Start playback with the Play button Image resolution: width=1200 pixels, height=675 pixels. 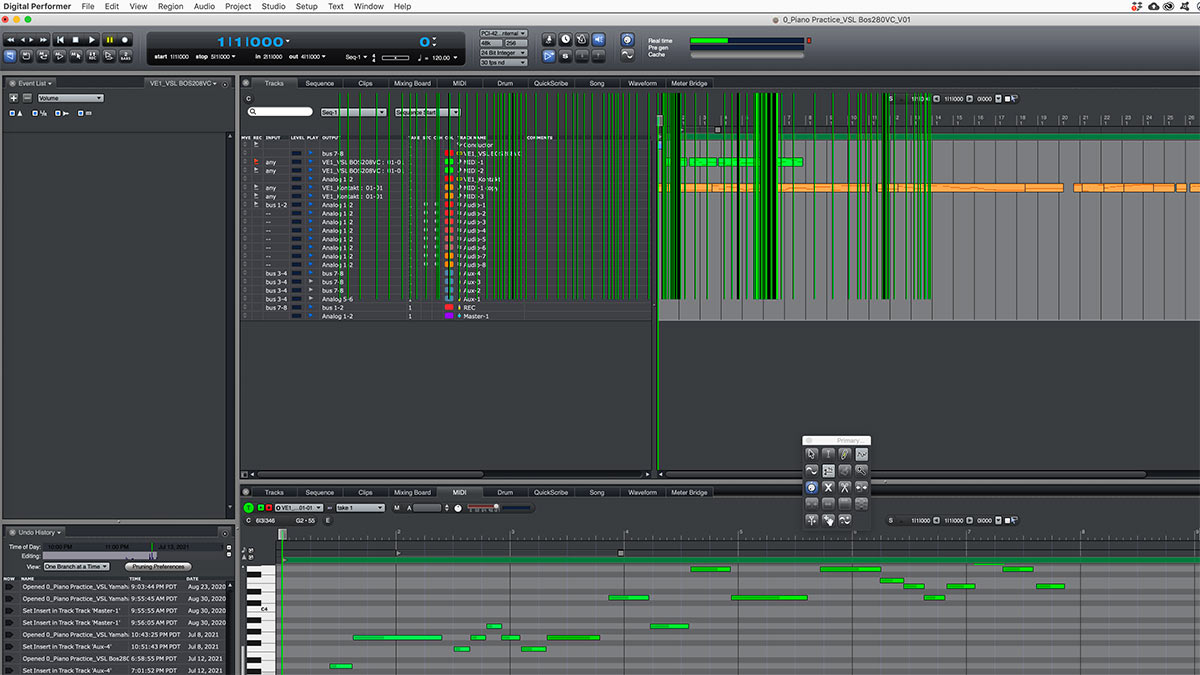pos(91,40)
